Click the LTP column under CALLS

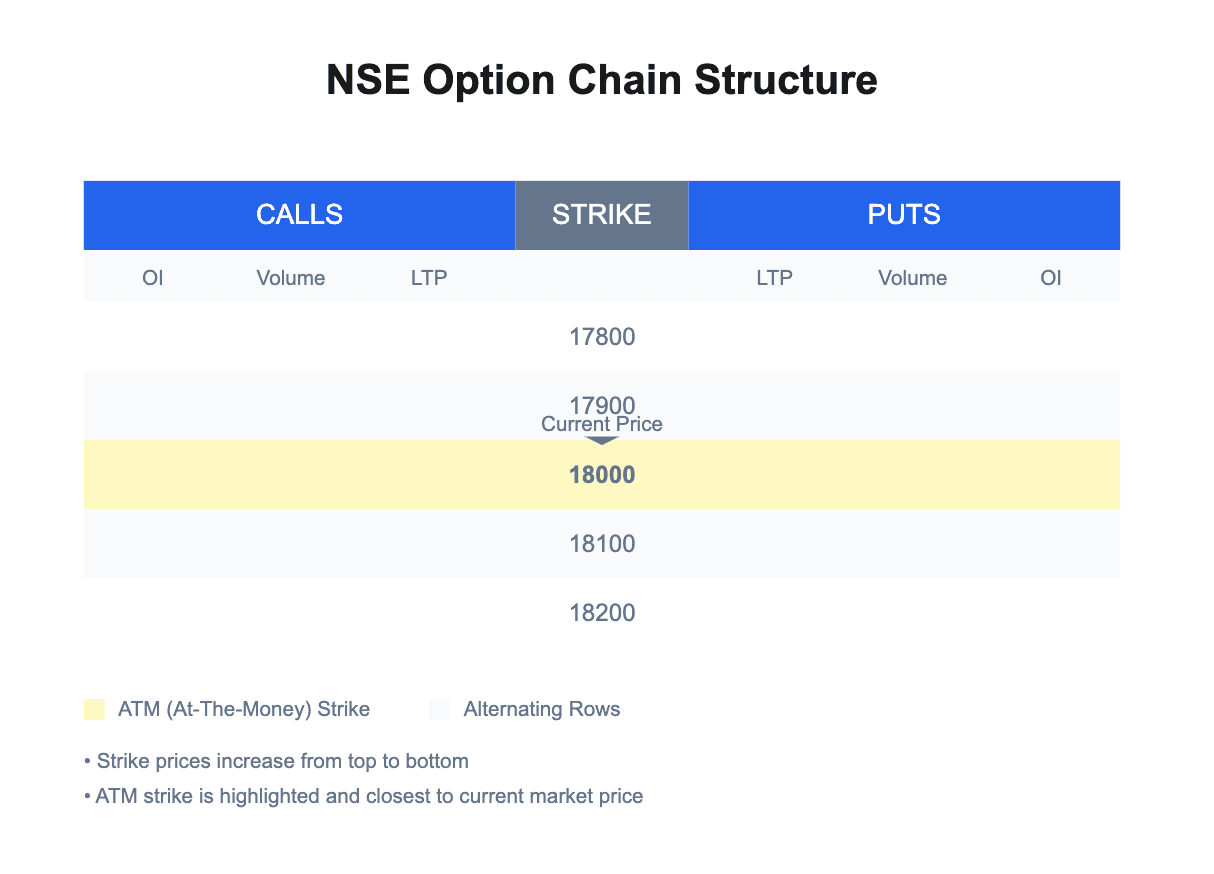[429, 278]
